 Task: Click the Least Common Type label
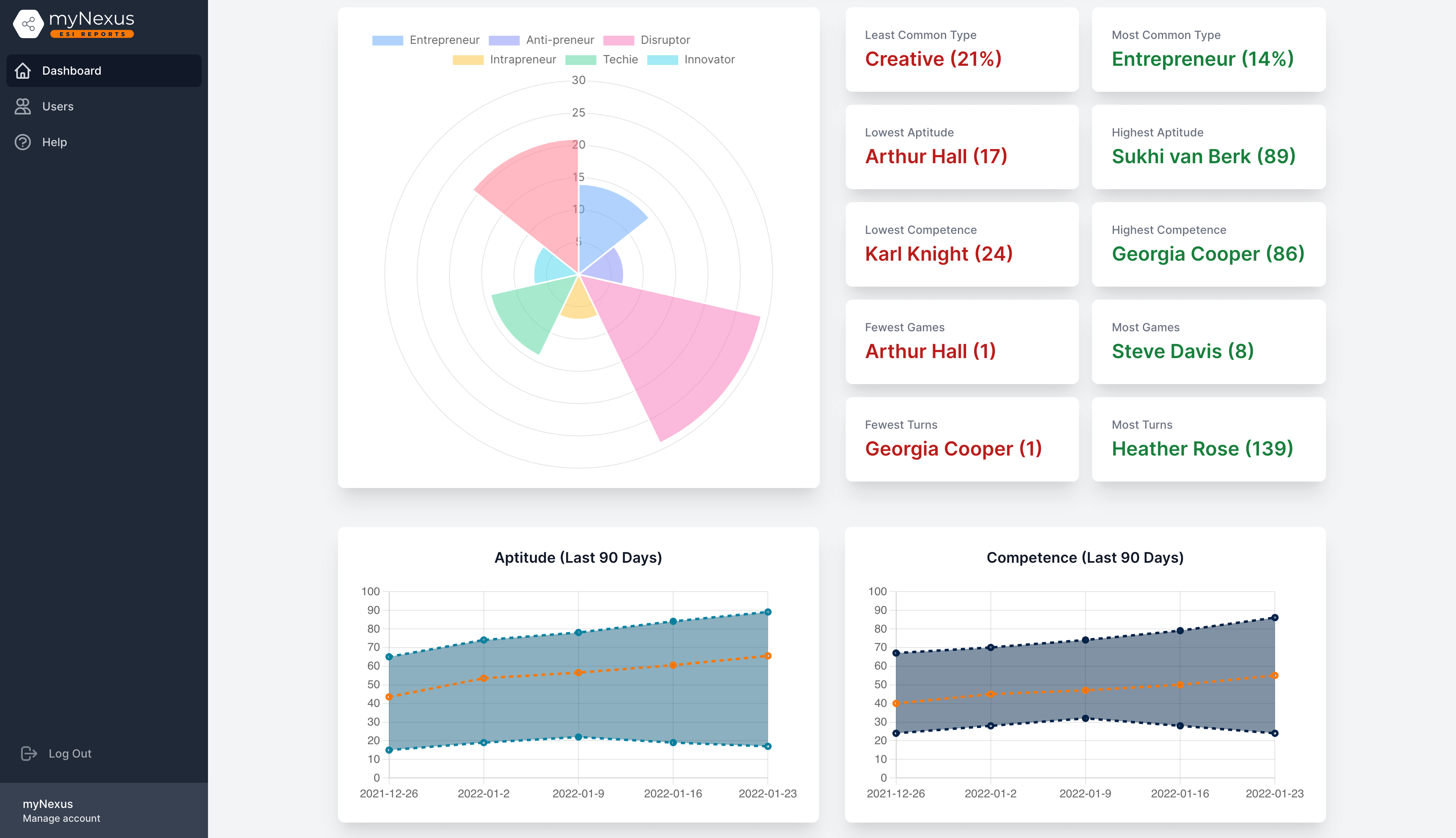(x=921, y=35)
